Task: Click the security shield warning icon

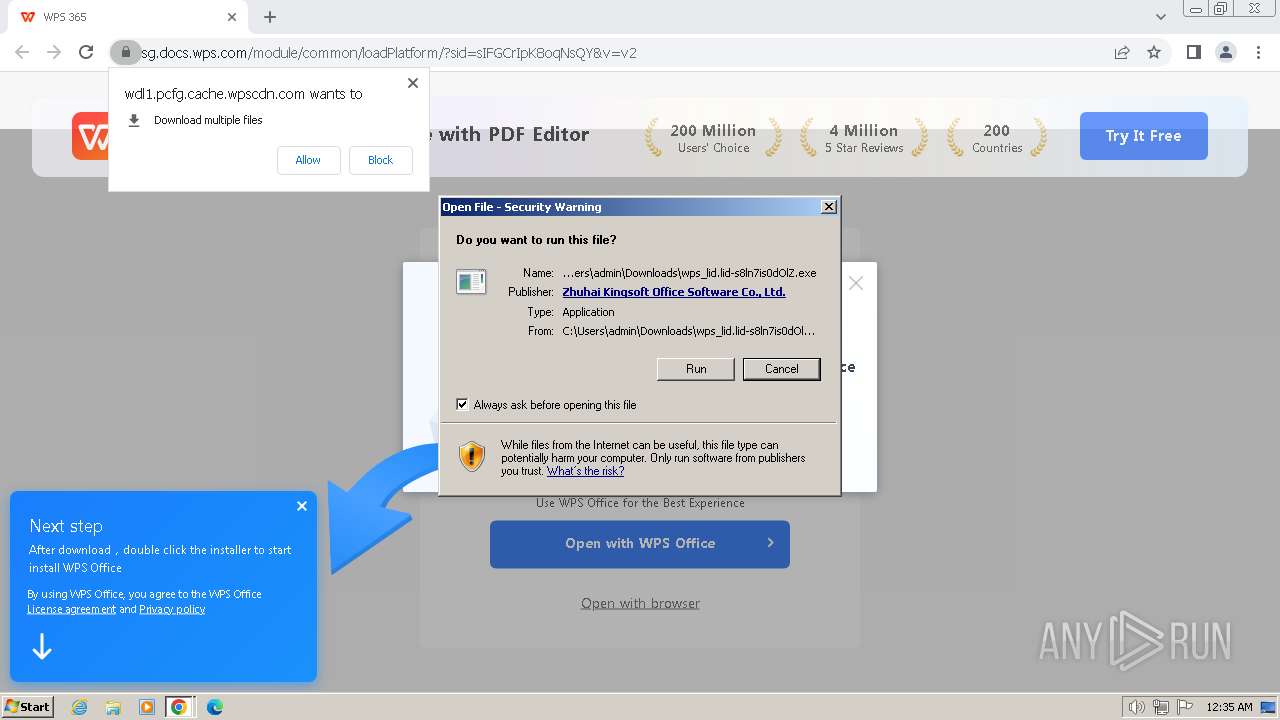Action: 472,457
